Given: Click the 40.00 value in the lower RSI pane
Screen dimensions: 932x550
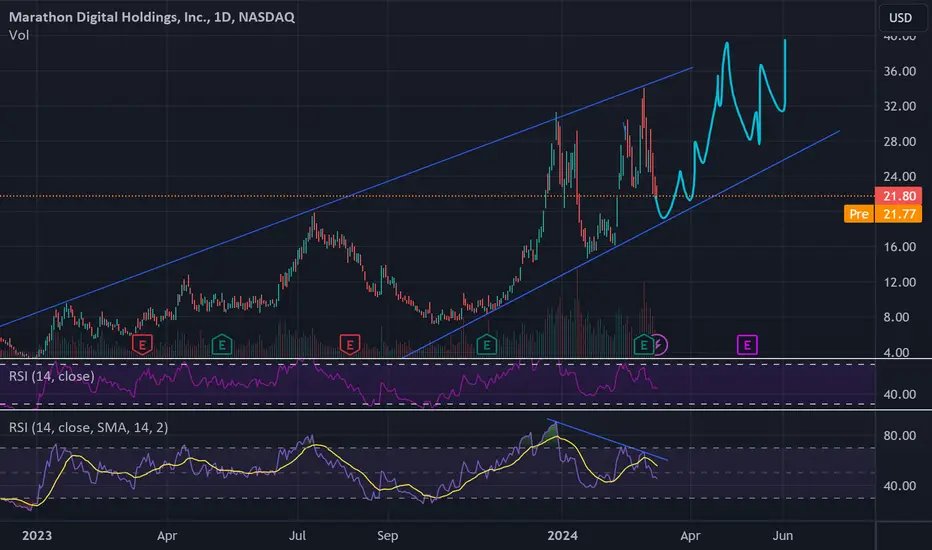Looking at the screenshot, I should (x=899, y=486).
